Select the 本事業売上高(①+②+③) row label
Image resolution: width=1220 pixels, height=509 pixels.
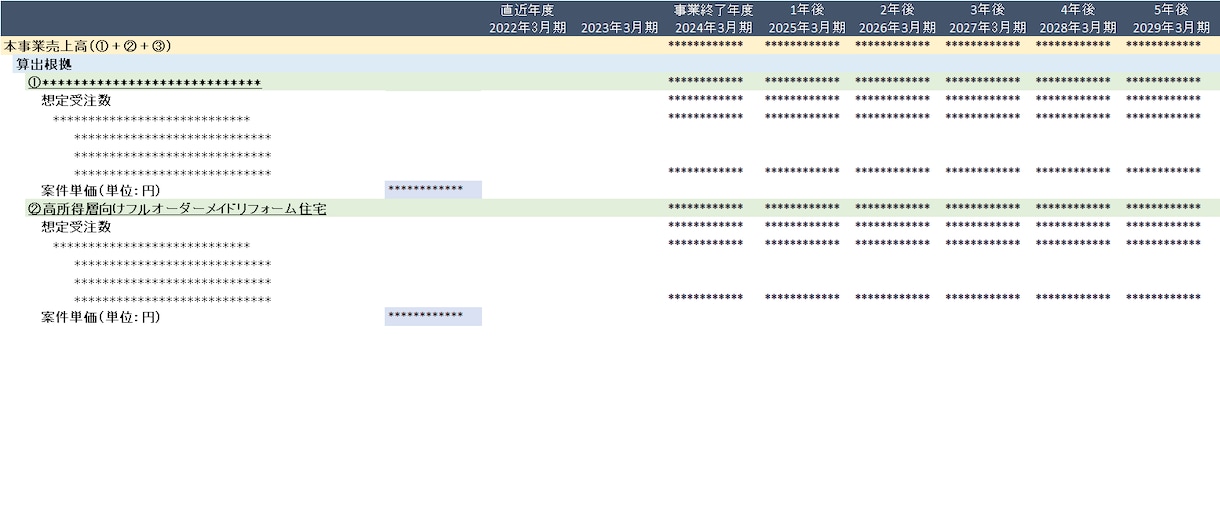coord(87,46)
